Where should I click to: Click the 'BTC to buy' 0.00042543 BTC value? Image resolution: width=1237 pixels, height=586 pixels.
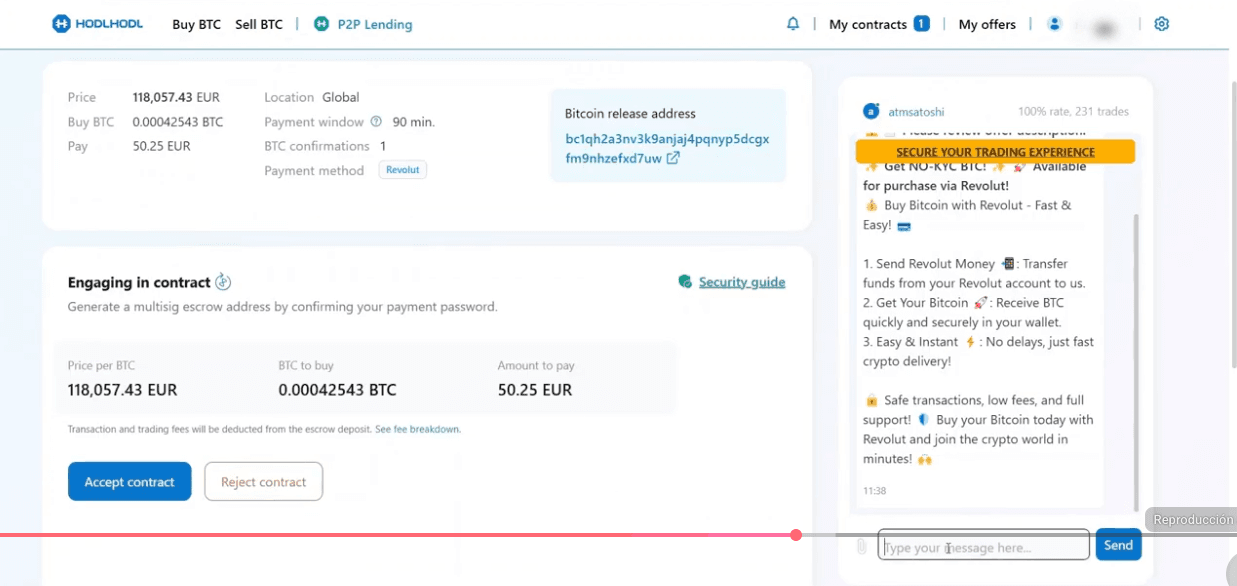(337, 390)
